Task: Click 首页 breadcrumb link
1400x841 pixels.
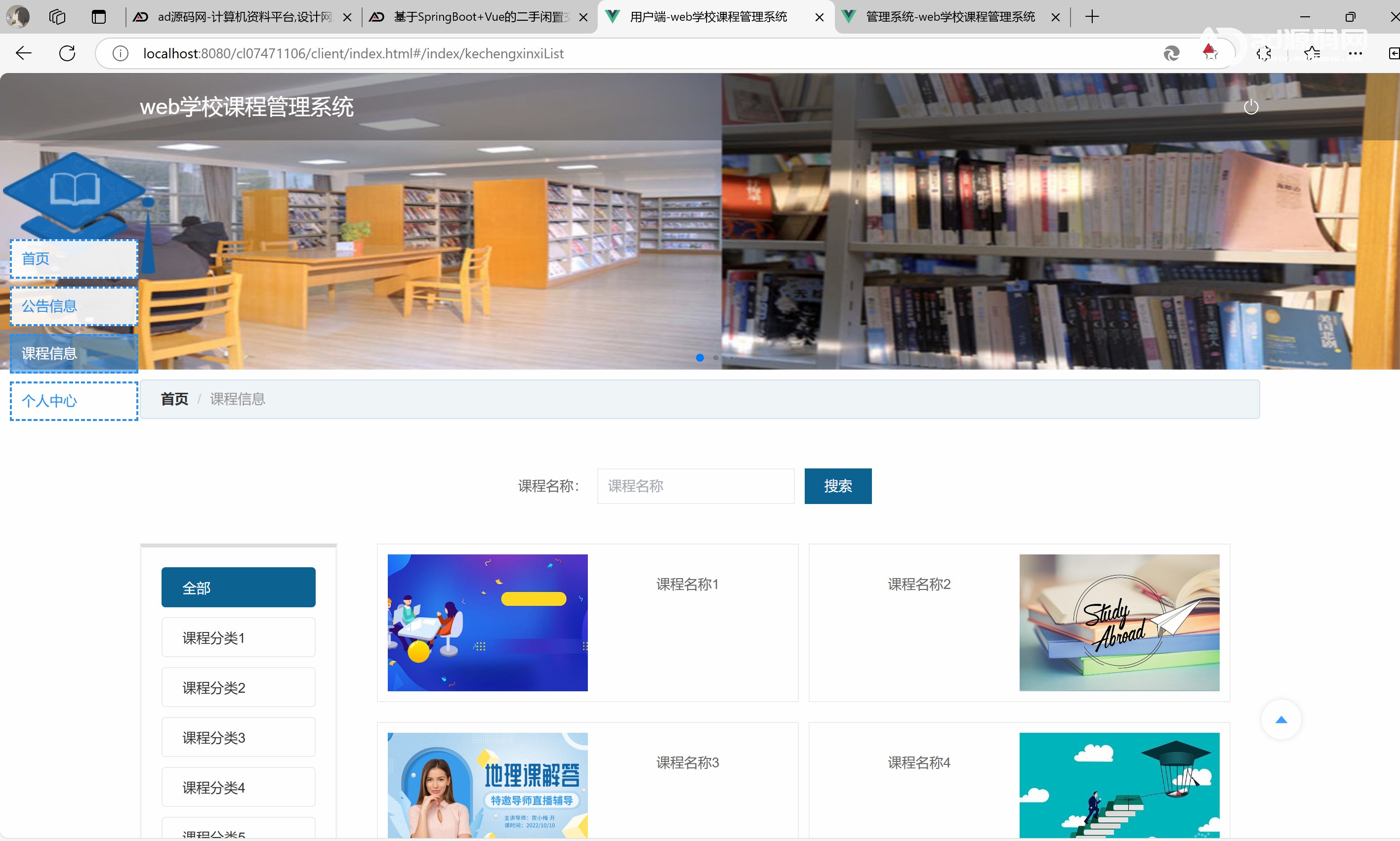Action: pos(174,399)
